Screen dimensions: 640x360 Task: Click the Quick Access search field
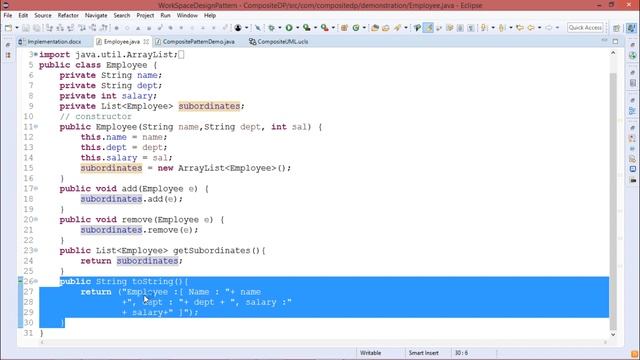click(585, 27)
